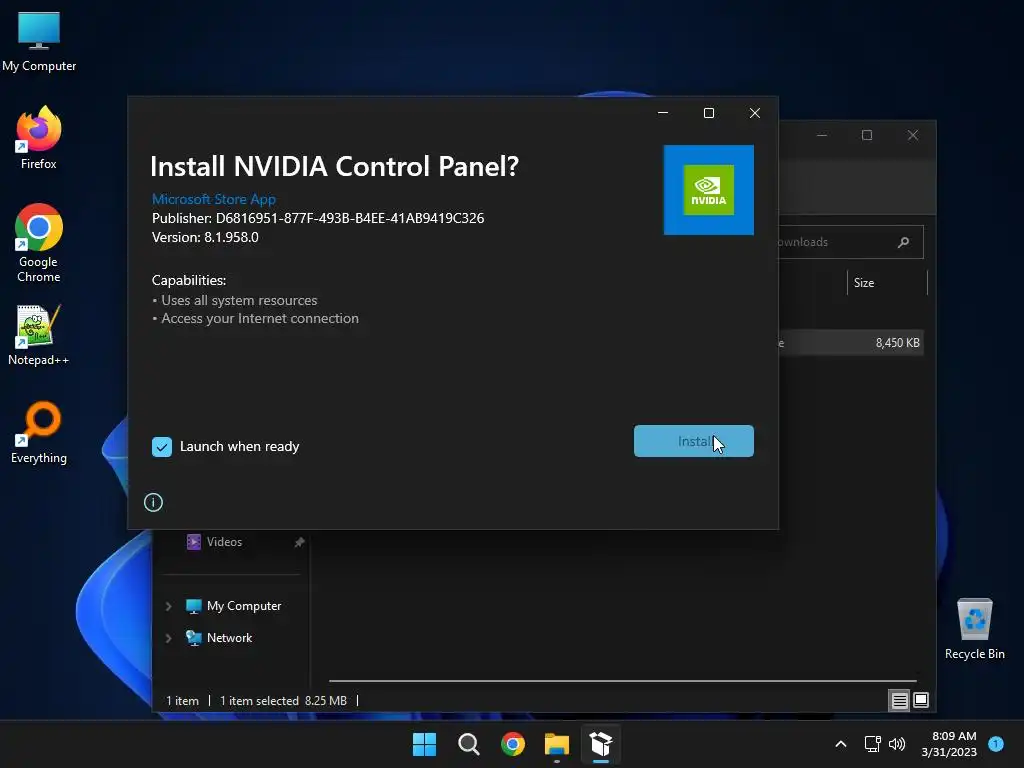Screen dimensions: 1024x768
Task: Open the Notepad++ desktop shortcut
Action: (39, 336)
